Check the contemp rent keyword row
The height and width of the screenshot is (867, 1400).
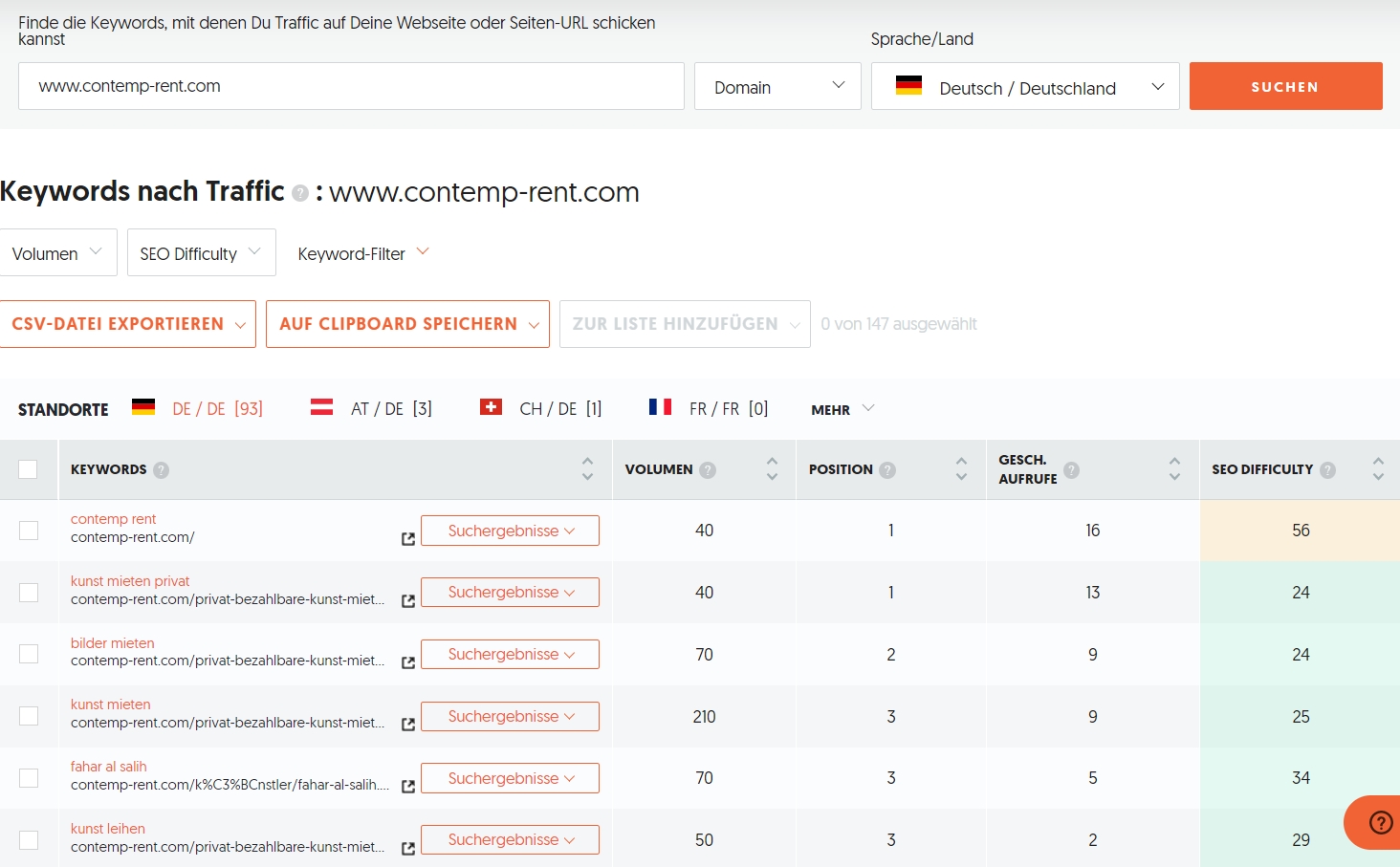(29, 531)
